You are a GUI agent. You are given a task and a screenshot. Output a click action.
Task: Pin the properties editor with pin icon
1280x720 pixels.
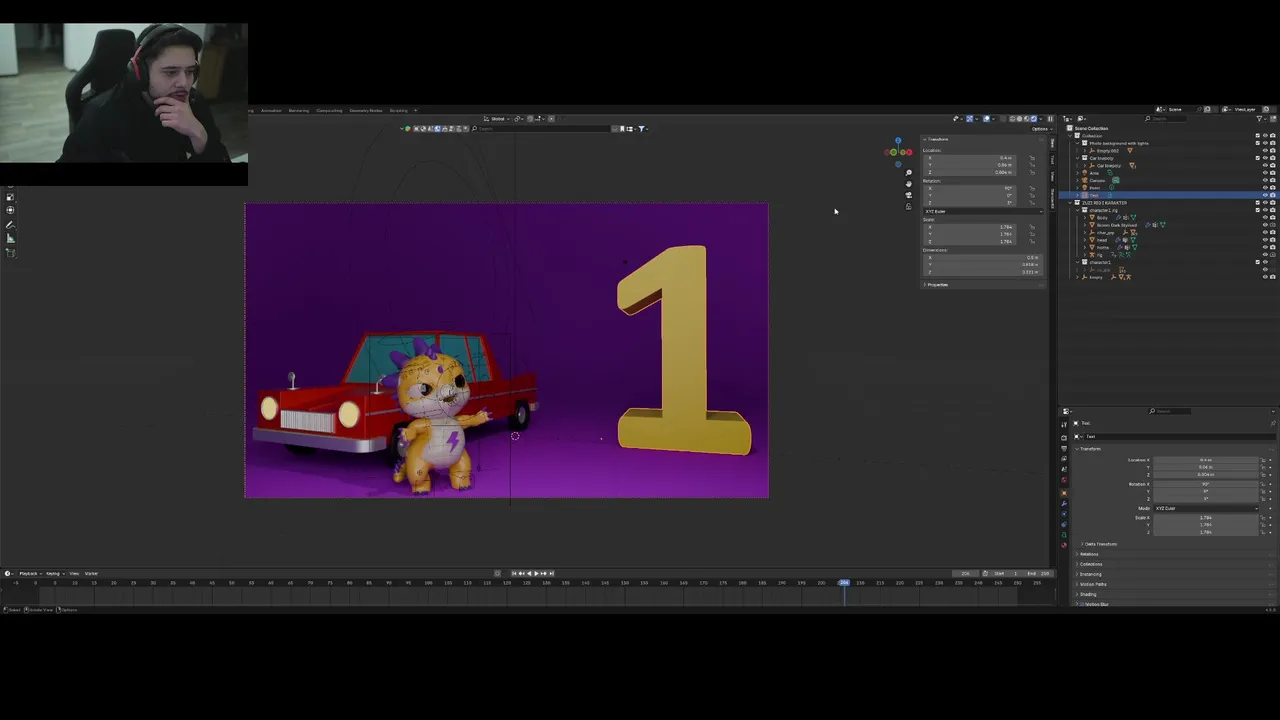pyautogui.click(x=1273, y=423)
